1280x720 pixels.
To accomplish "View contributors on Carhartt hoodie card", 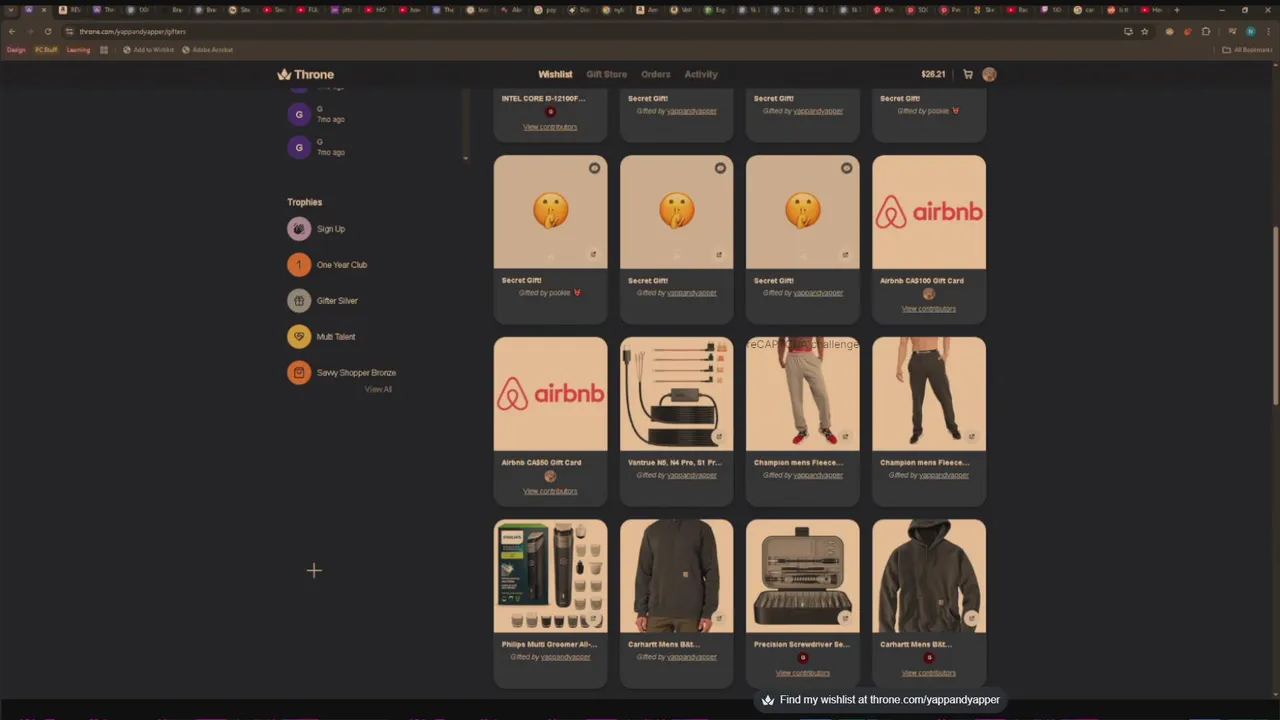I will [x=928, y=673].
